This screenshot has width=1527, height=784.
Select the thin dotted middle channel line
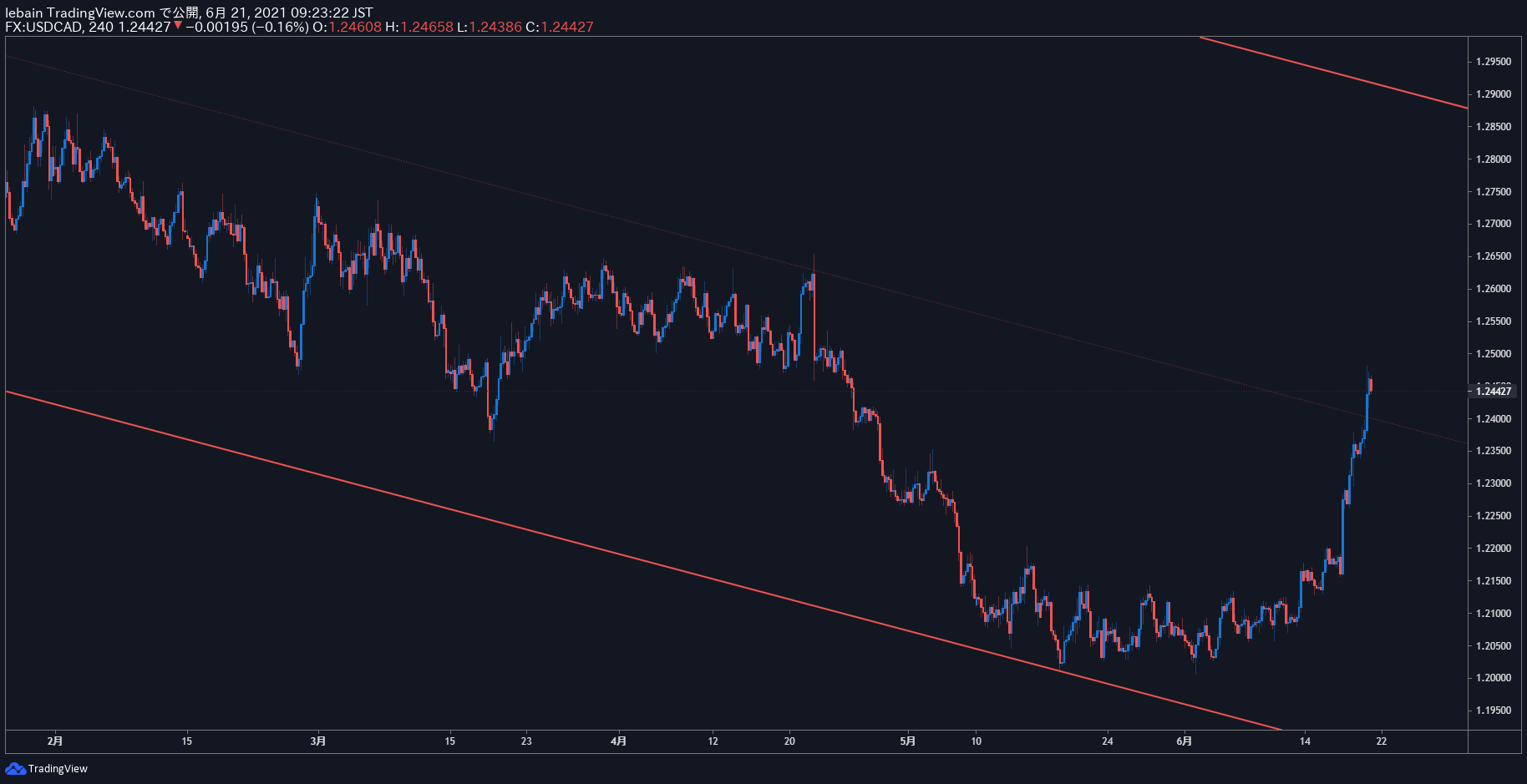tap(735, 250)
